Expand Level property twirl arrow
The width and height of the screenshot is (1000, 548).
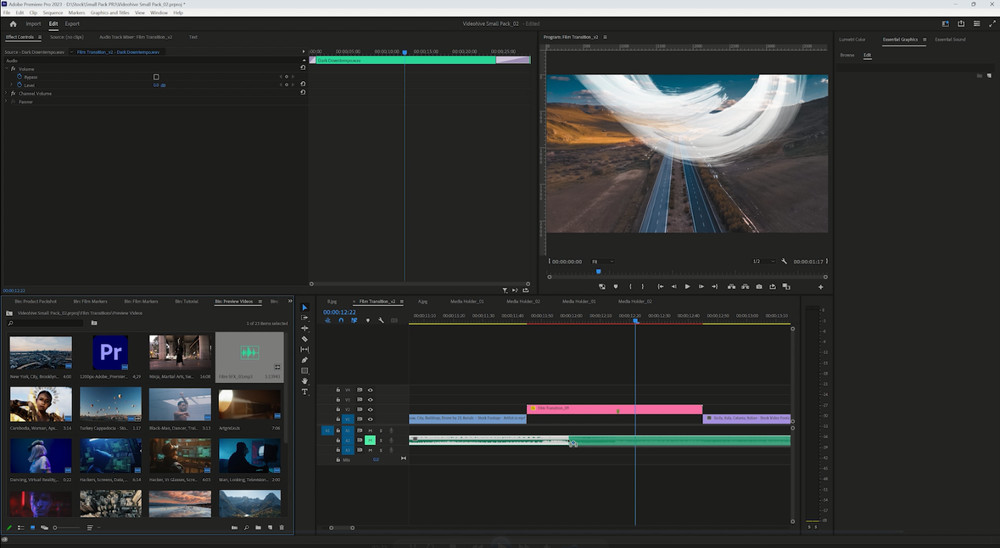pyautogui.click(x=11, y=84)
